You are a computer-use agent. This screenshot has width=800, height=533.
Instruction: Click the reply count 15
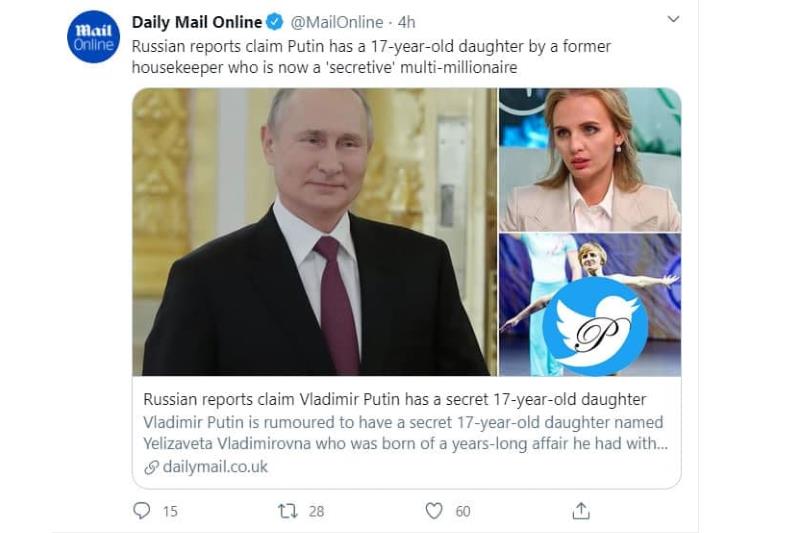[169, 511]
